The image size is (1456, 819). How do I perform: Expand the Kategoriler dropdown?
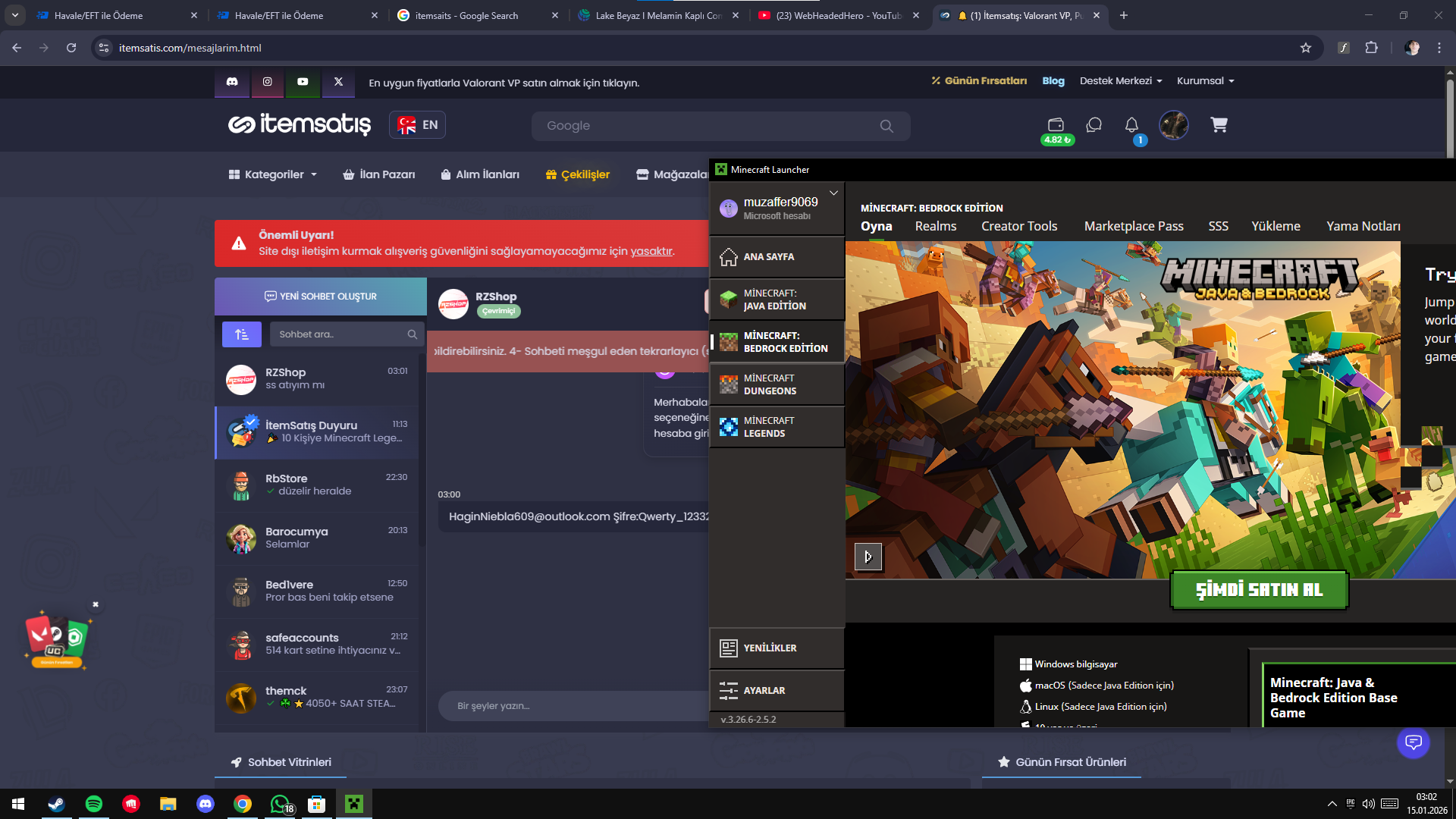point(273,174)
